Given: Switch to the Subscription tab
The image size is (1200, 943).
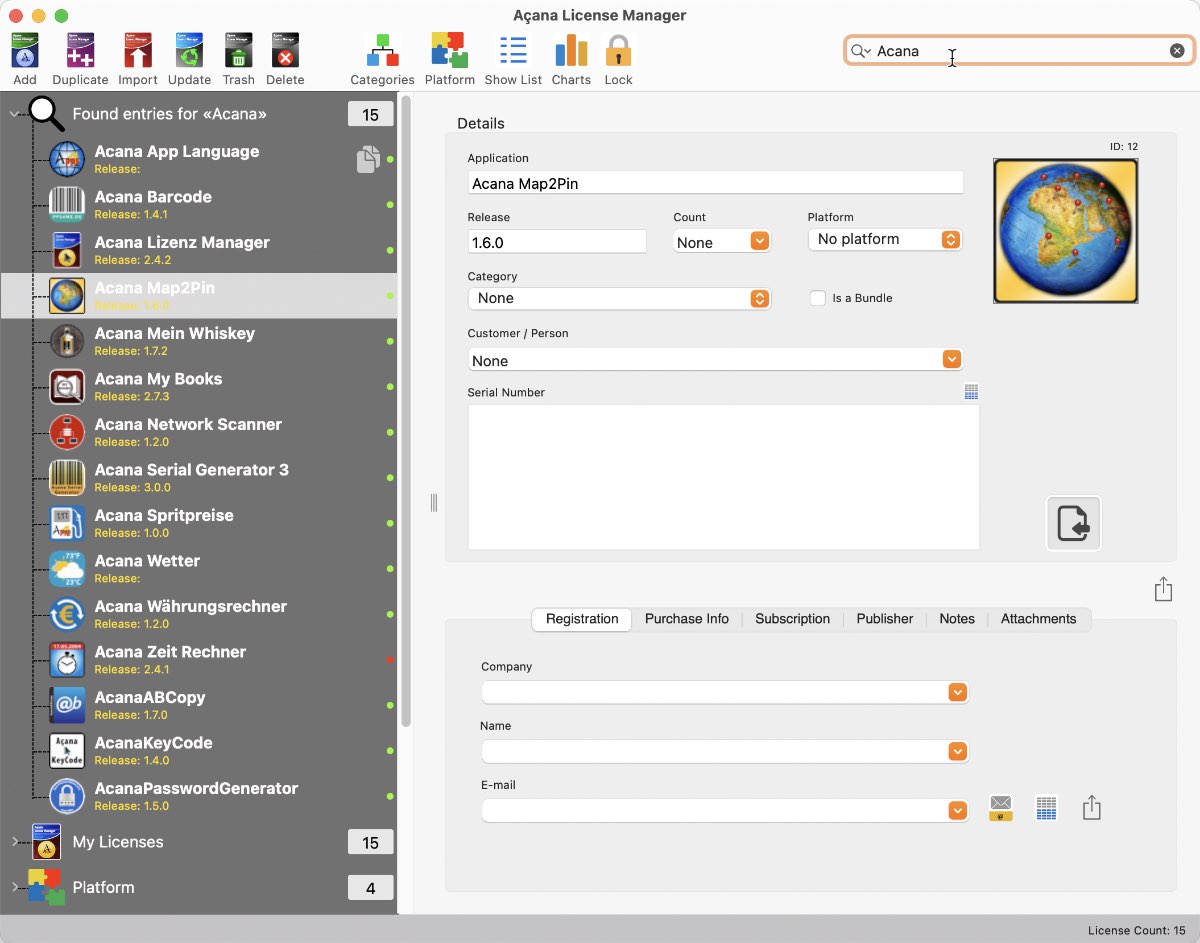Looking at the screenshot, I should tap(793, 619).
